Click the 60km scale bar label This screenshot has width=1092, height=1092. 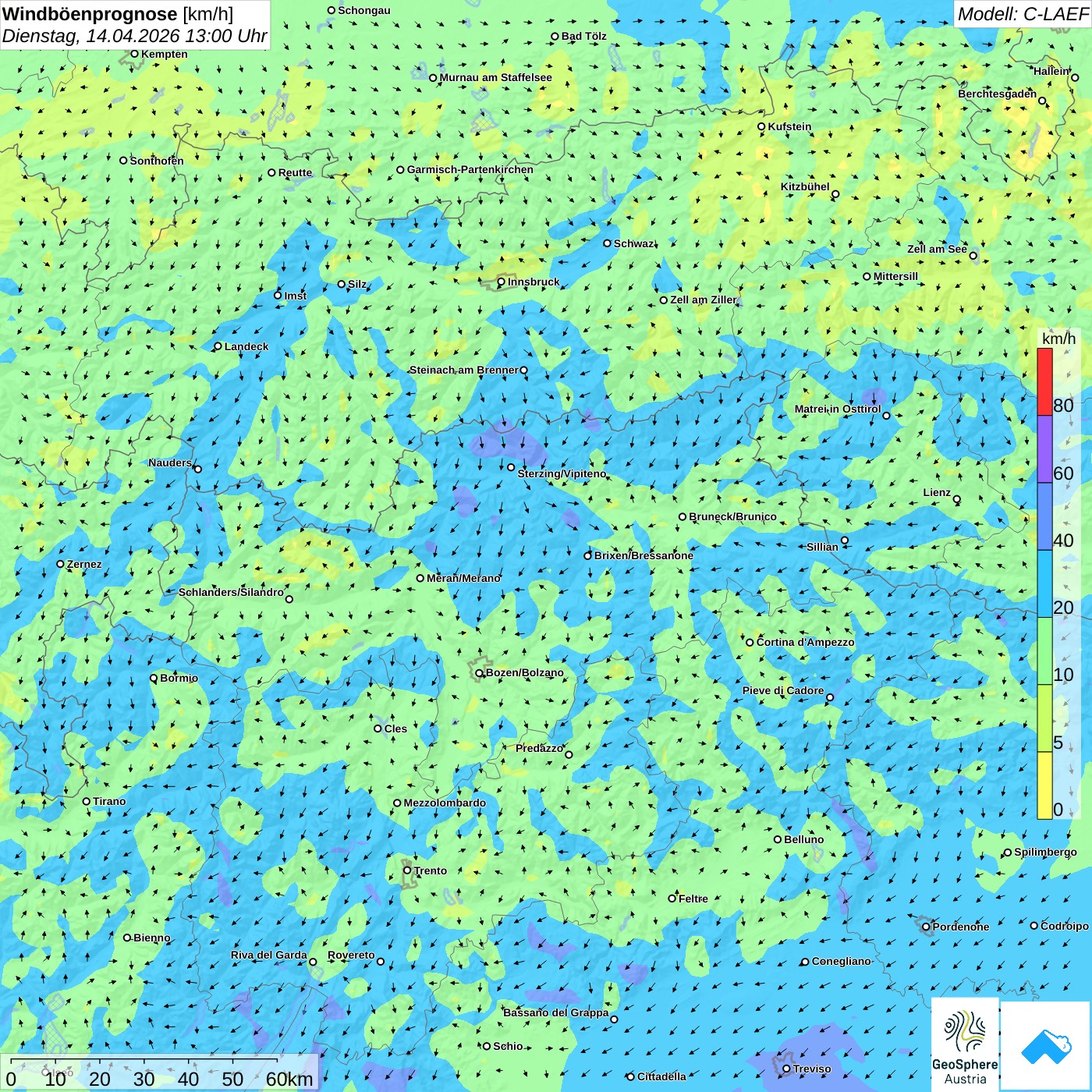pos(289,1079)
